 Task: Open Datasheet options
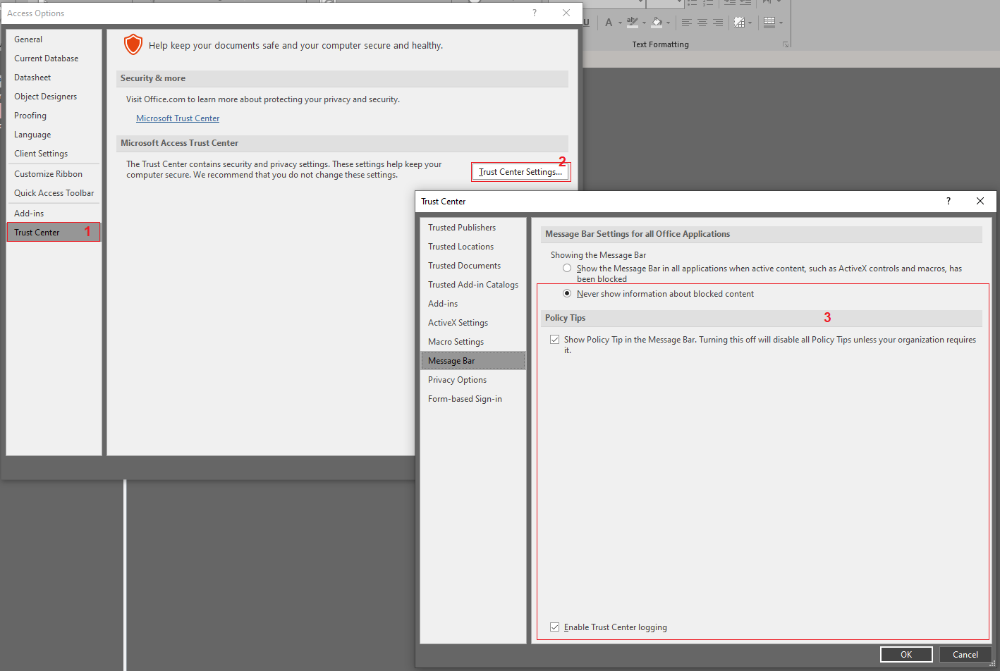pos(54,77)
